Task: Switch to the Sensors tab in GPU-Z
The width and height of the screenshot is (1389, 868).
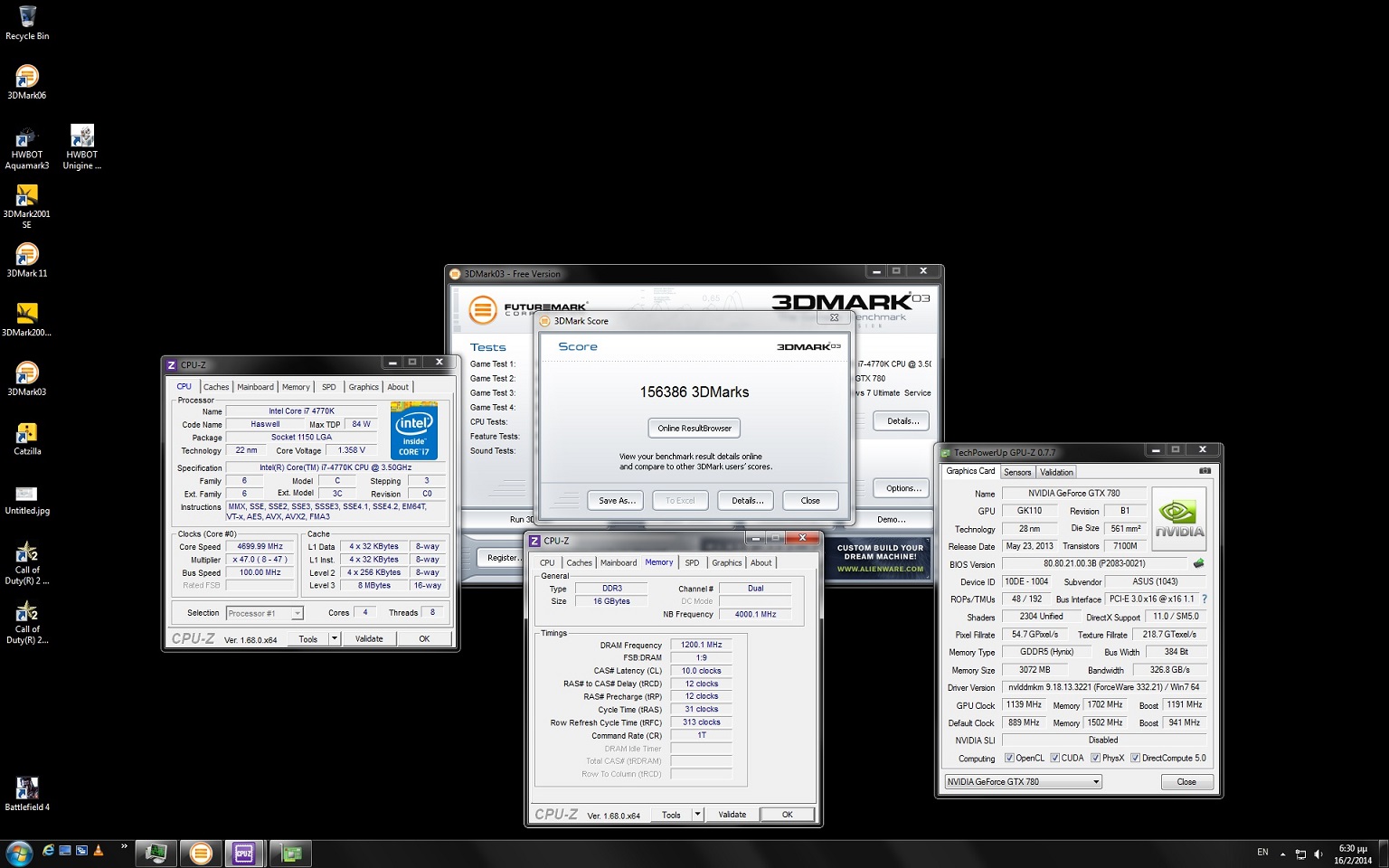Action: [x=1017, y=472]
